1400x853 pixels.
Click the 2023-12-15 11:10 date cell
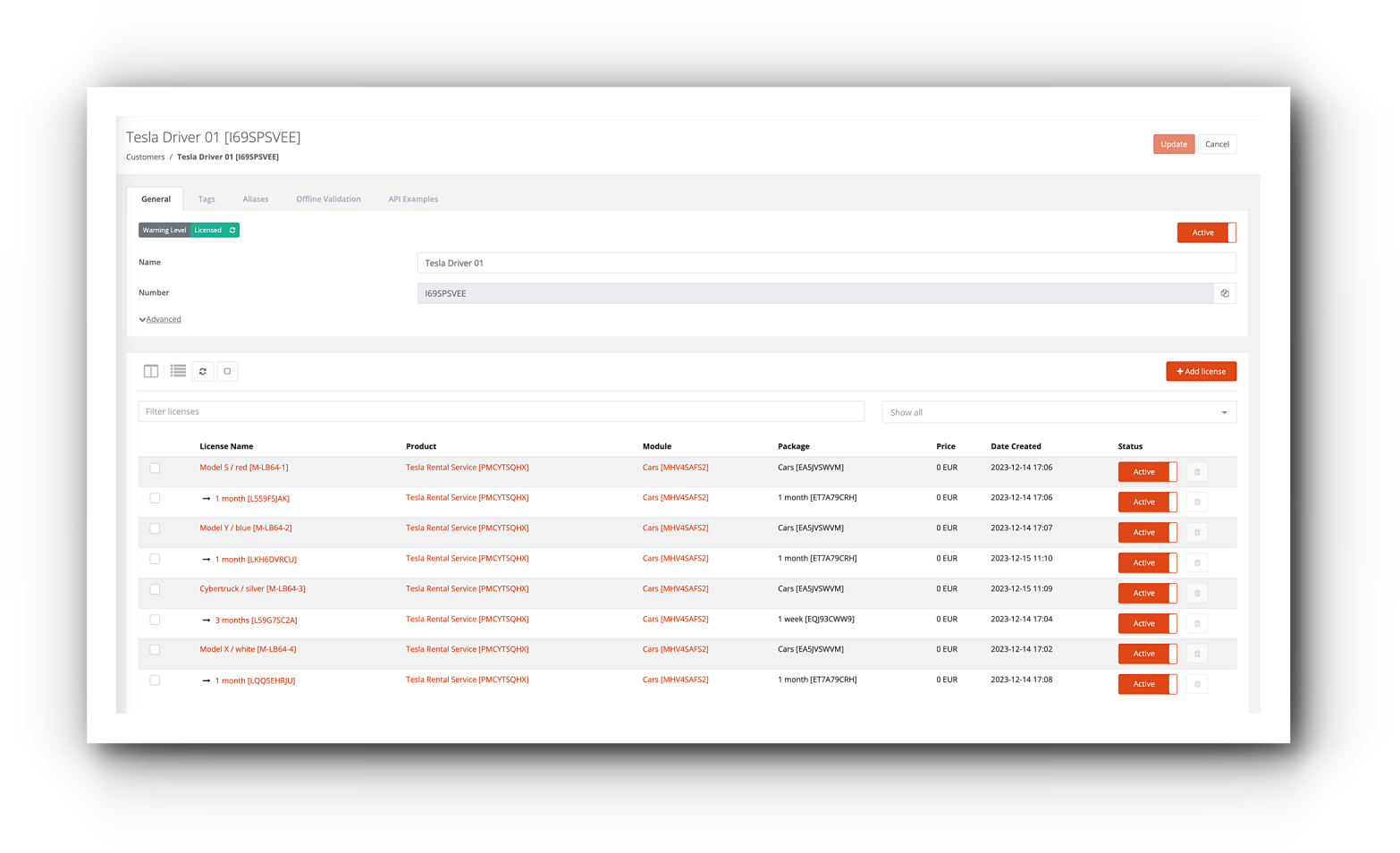point(1021,559)
